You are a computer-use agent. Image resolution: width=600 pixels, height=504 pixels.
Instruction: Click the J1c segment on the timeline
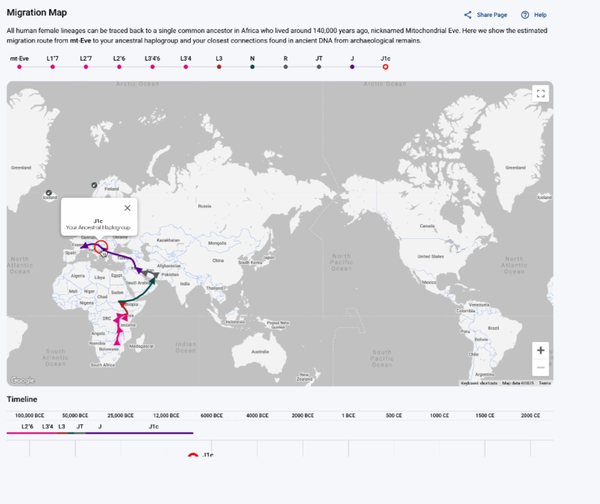[x=153, y=427]
